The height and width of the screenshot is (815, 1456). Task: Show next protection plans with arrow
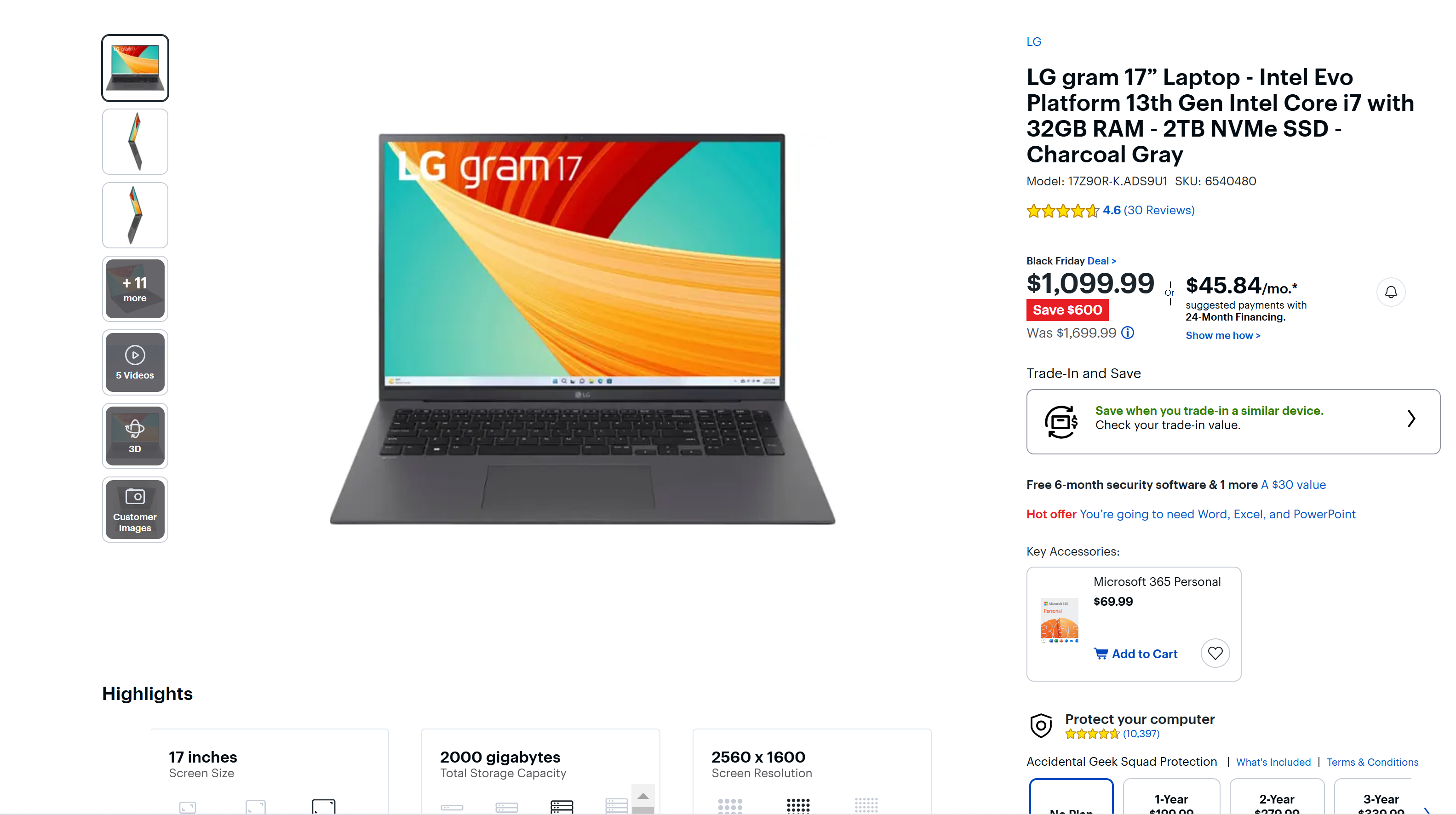point(1427,809)
